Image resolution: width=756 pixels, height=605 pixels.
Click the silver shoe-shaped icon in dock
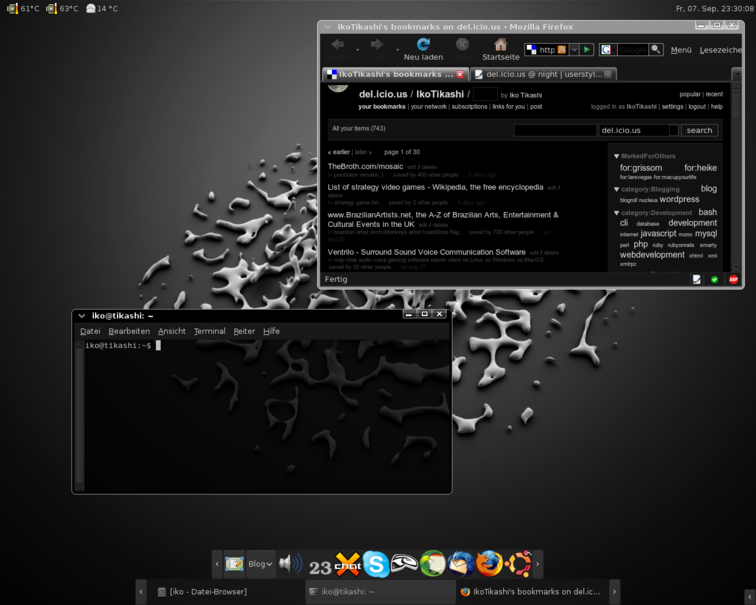click(x=404, y=563)
